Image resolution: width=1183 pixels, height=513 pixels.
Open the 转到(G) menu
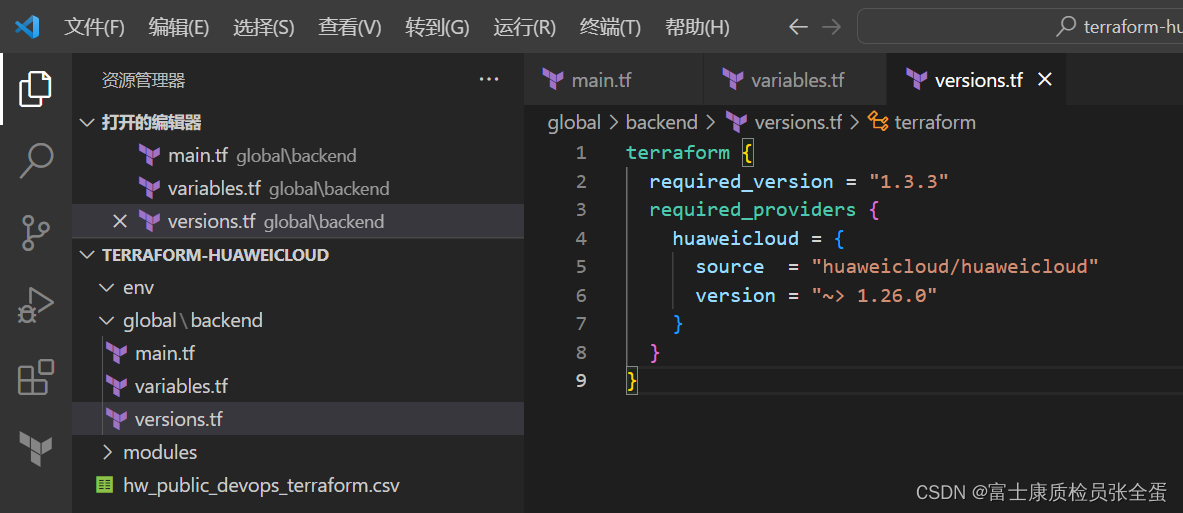coord(437,28)
